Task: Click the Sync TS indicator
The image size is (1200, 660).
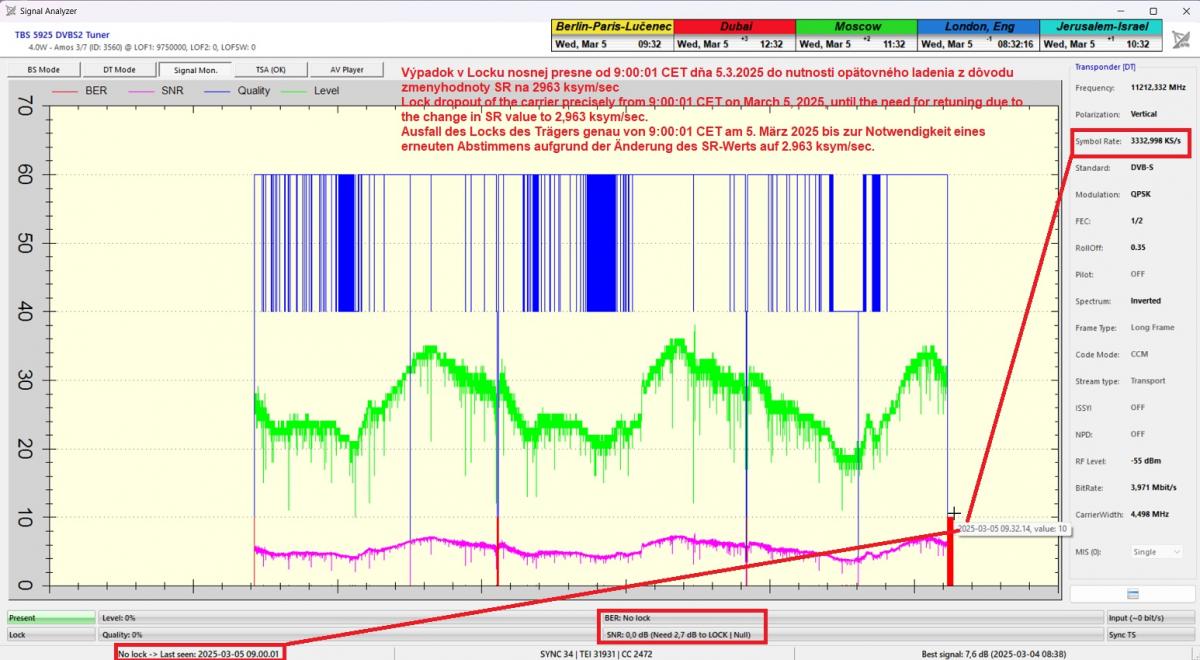Action: [1148, 634]
